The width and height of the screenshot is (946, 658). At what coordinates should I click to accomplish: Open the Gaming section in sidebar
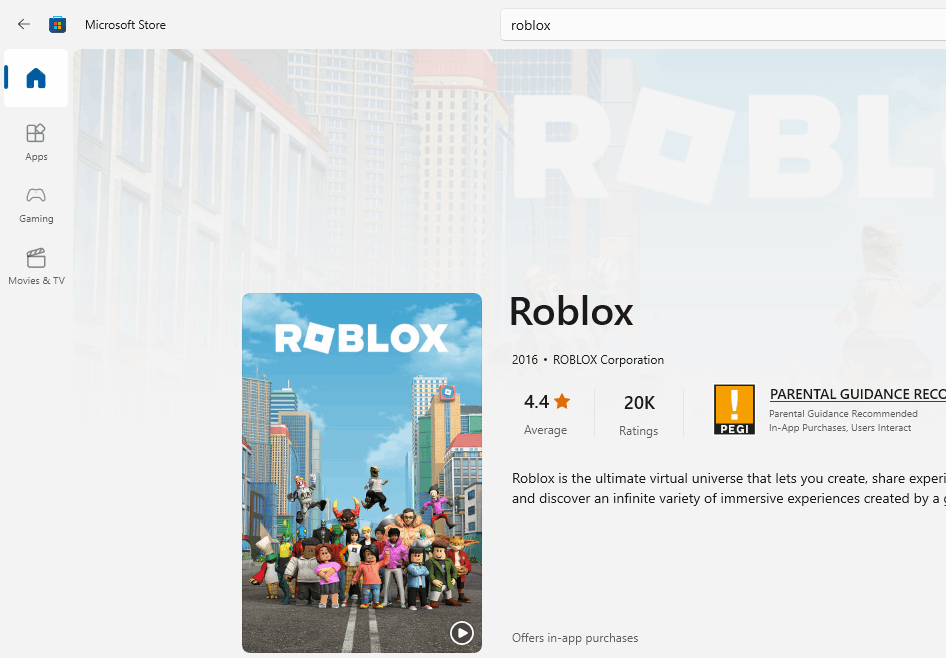pos(36,205)
